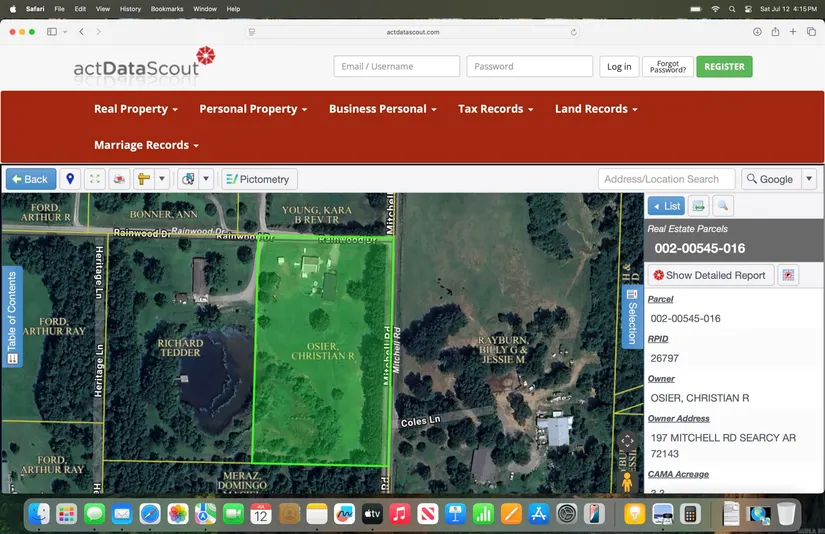Open the Tax Records menu
This screenshot has height=534, width=825.
point(495,109)
